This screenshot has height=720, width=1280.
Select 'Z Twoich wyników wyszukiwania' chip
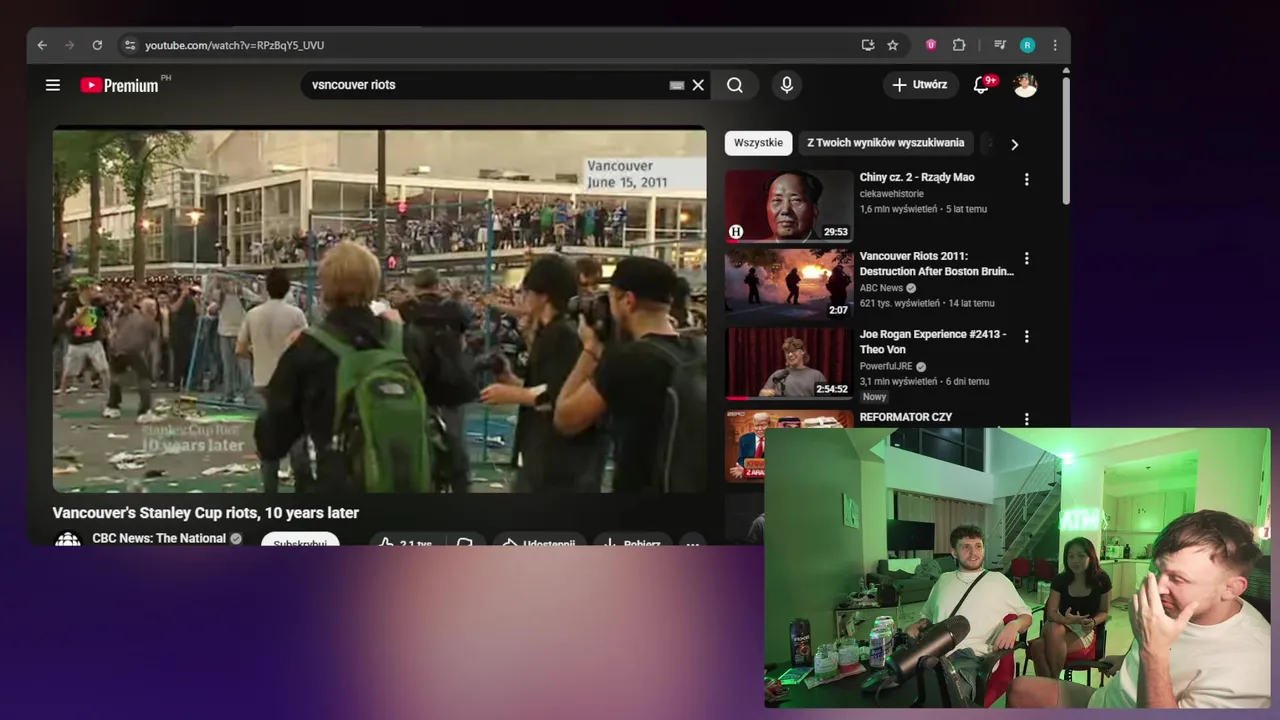click(886, 143)
